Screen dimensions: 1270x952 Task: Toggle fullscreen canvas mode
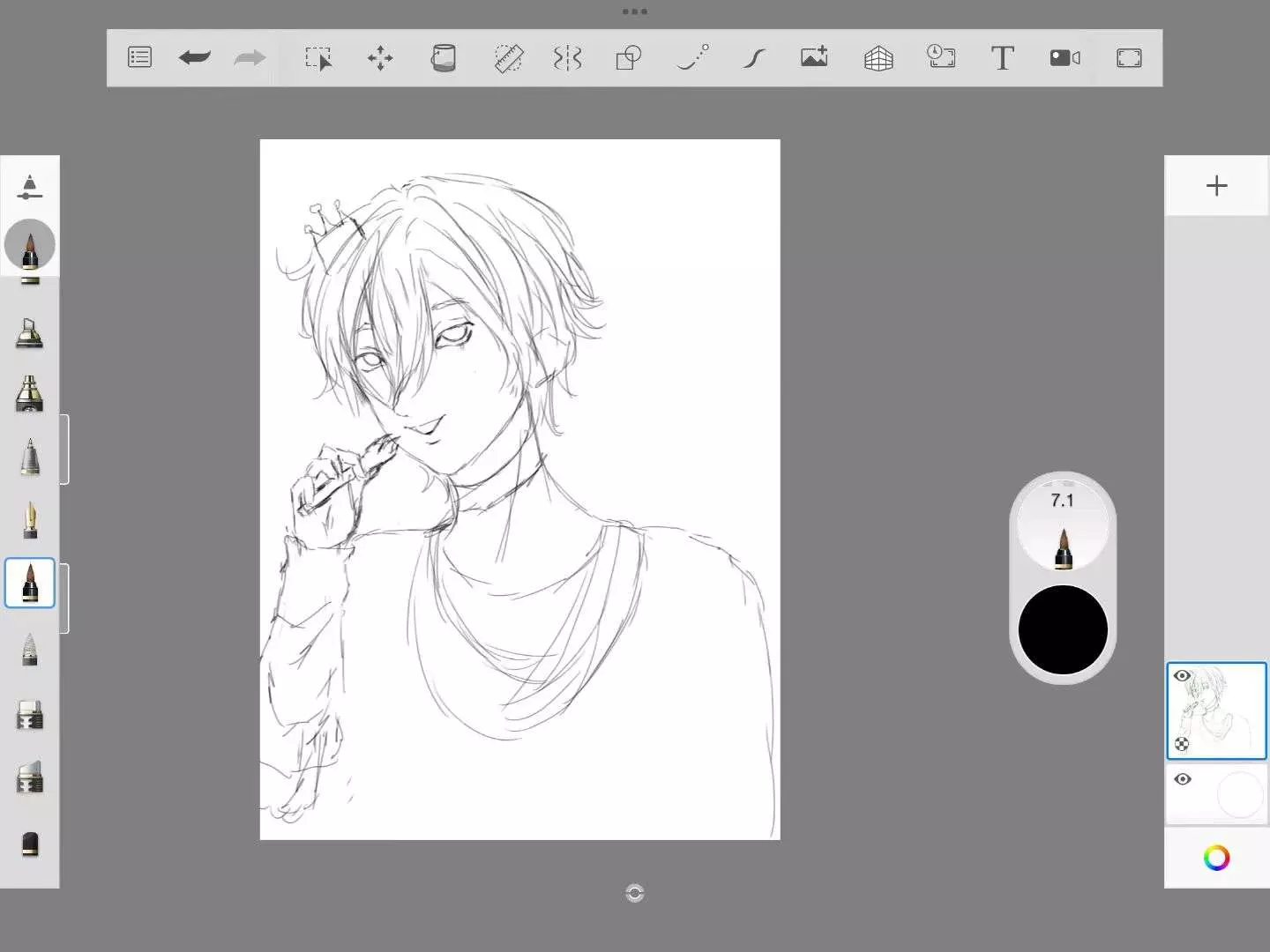click(1129, 58)
